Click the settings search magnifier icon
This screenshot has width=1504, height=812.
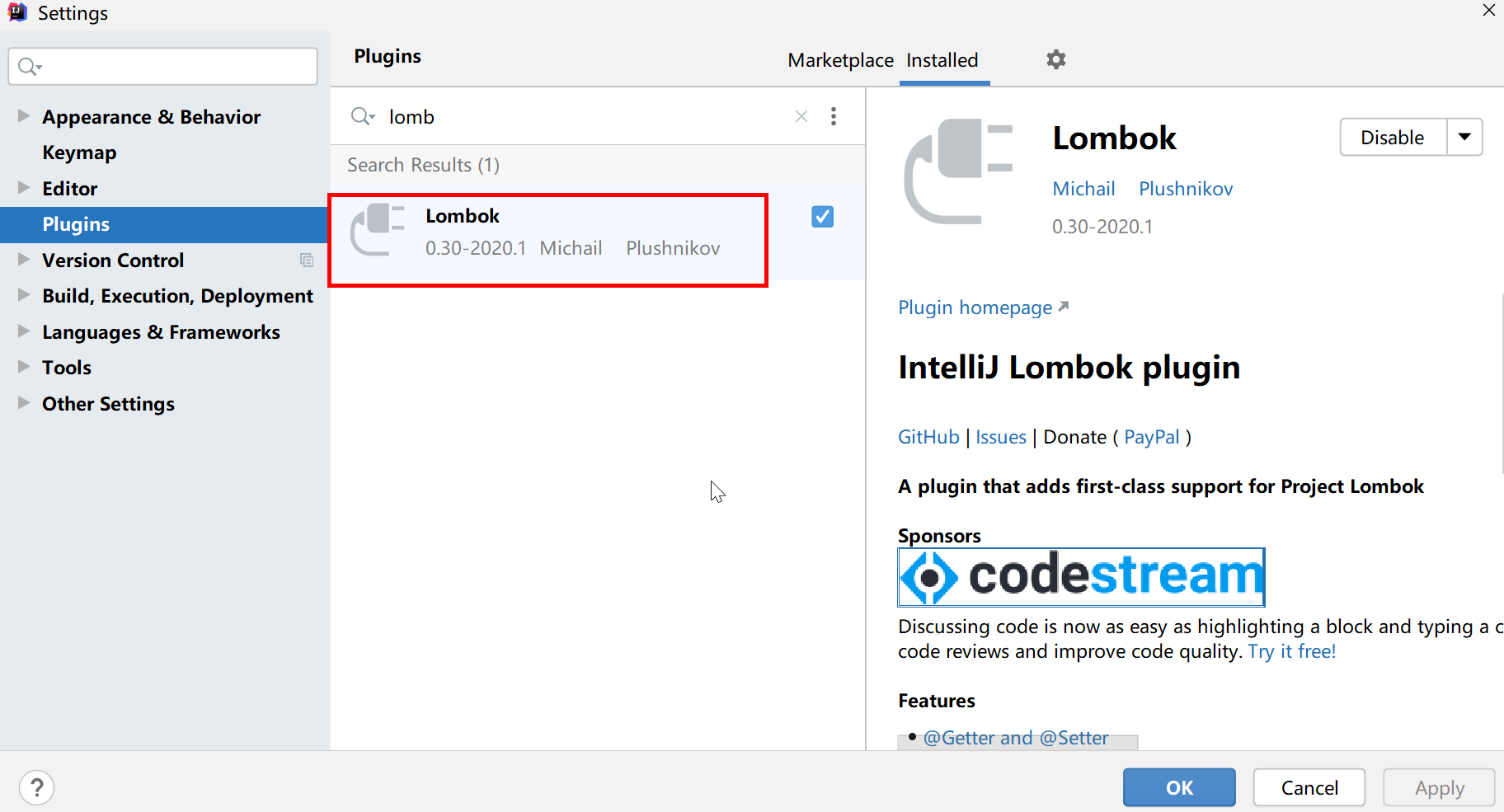(30, 66)
